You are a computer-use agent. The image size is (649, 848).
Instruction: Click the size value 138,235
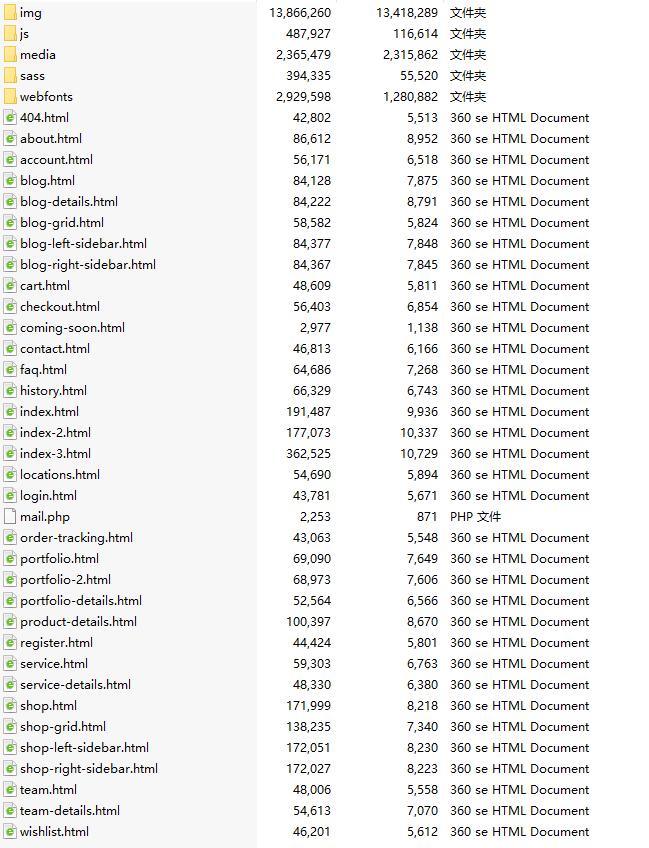pyautogui.click(x=308, y=727)
